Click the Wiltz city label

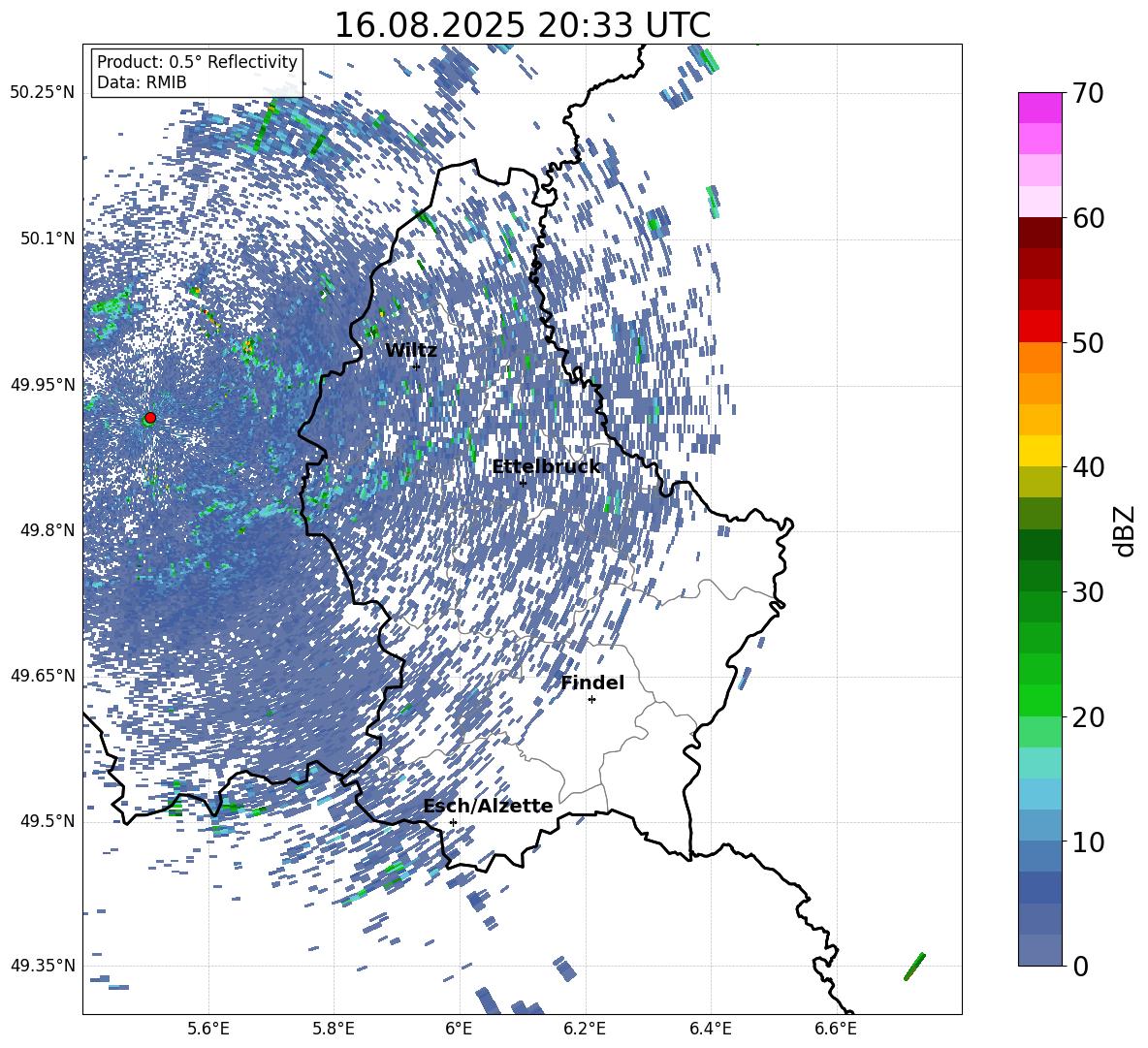(x=411, y=351)
